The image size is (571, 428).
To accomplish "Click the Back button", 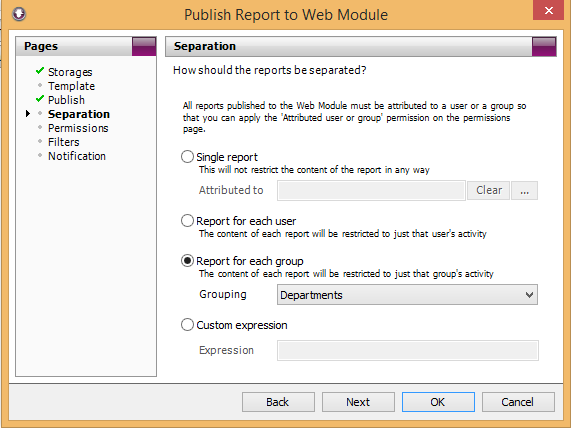I will coord(278,402).
